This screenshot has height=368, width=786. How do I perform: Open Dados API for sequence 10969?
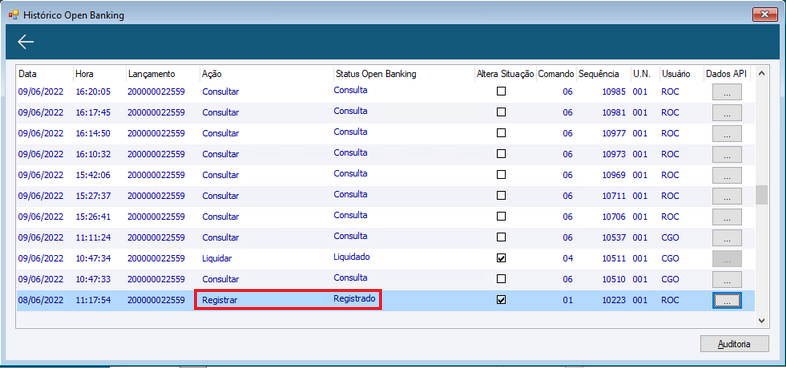click(x=727, y=175)
